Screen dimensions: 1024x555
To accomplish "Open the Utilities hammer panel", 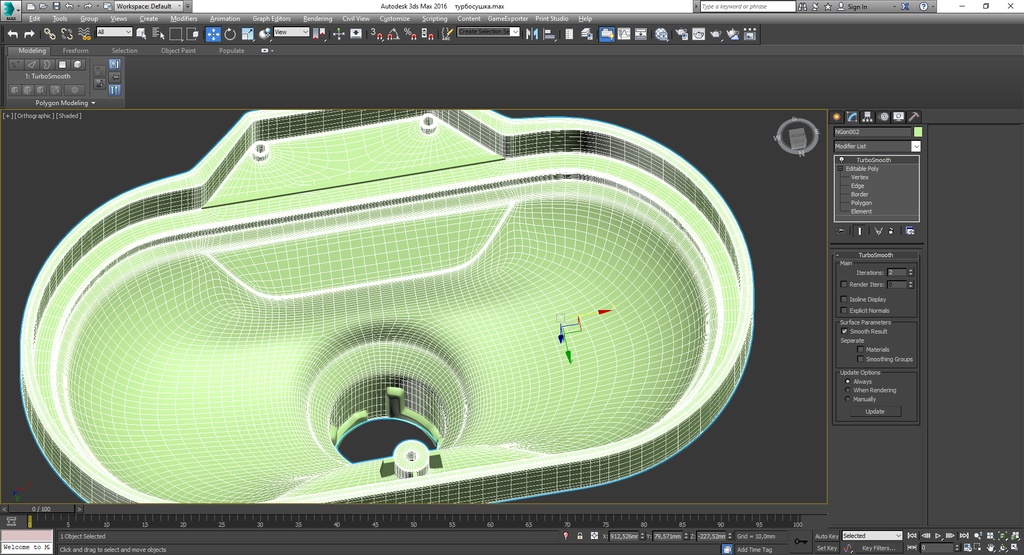I will click(914, 117).
